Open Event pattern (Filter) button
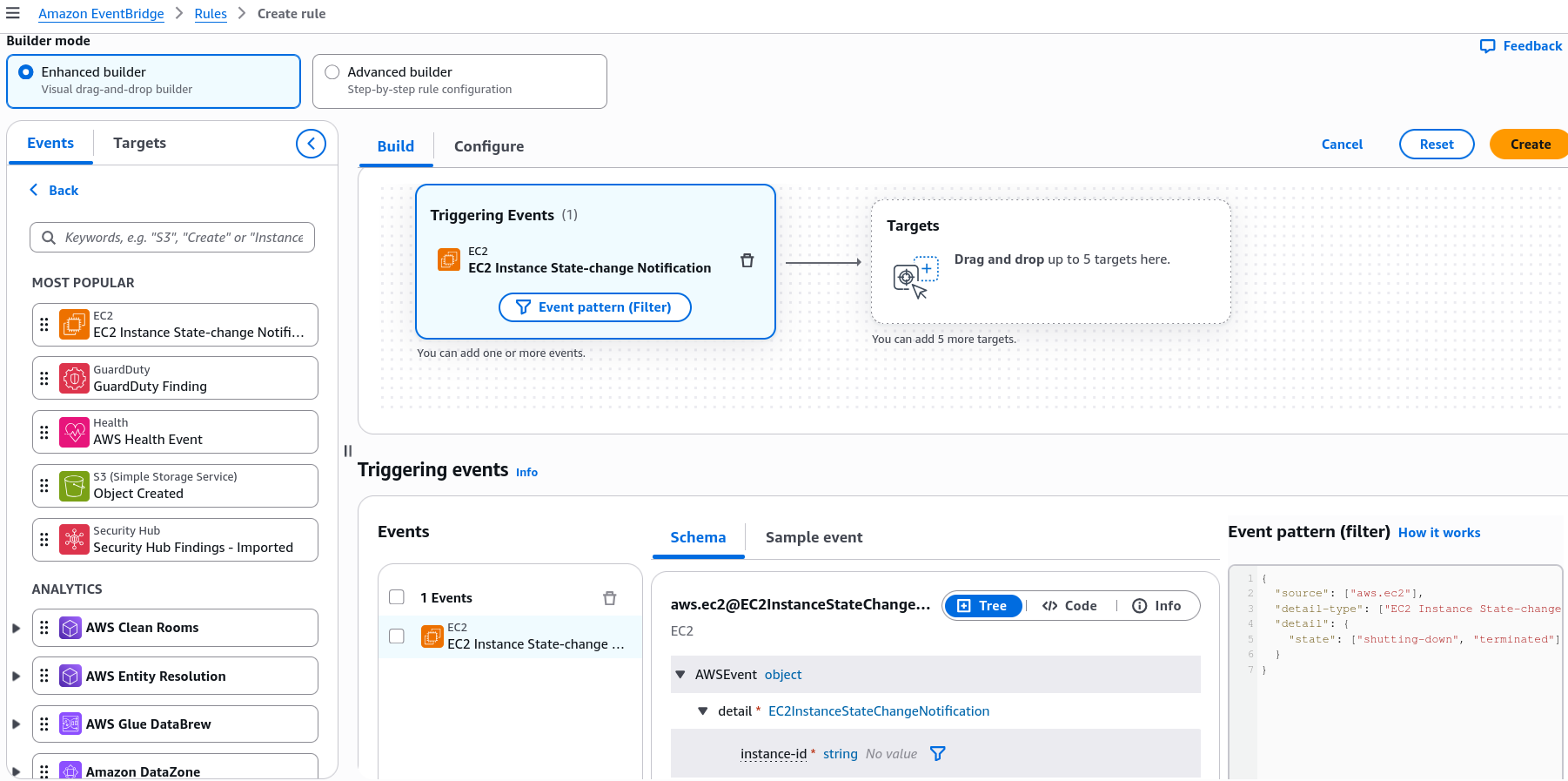The width and height of the screenshot is (1568, 781). [x=595, y=307]
